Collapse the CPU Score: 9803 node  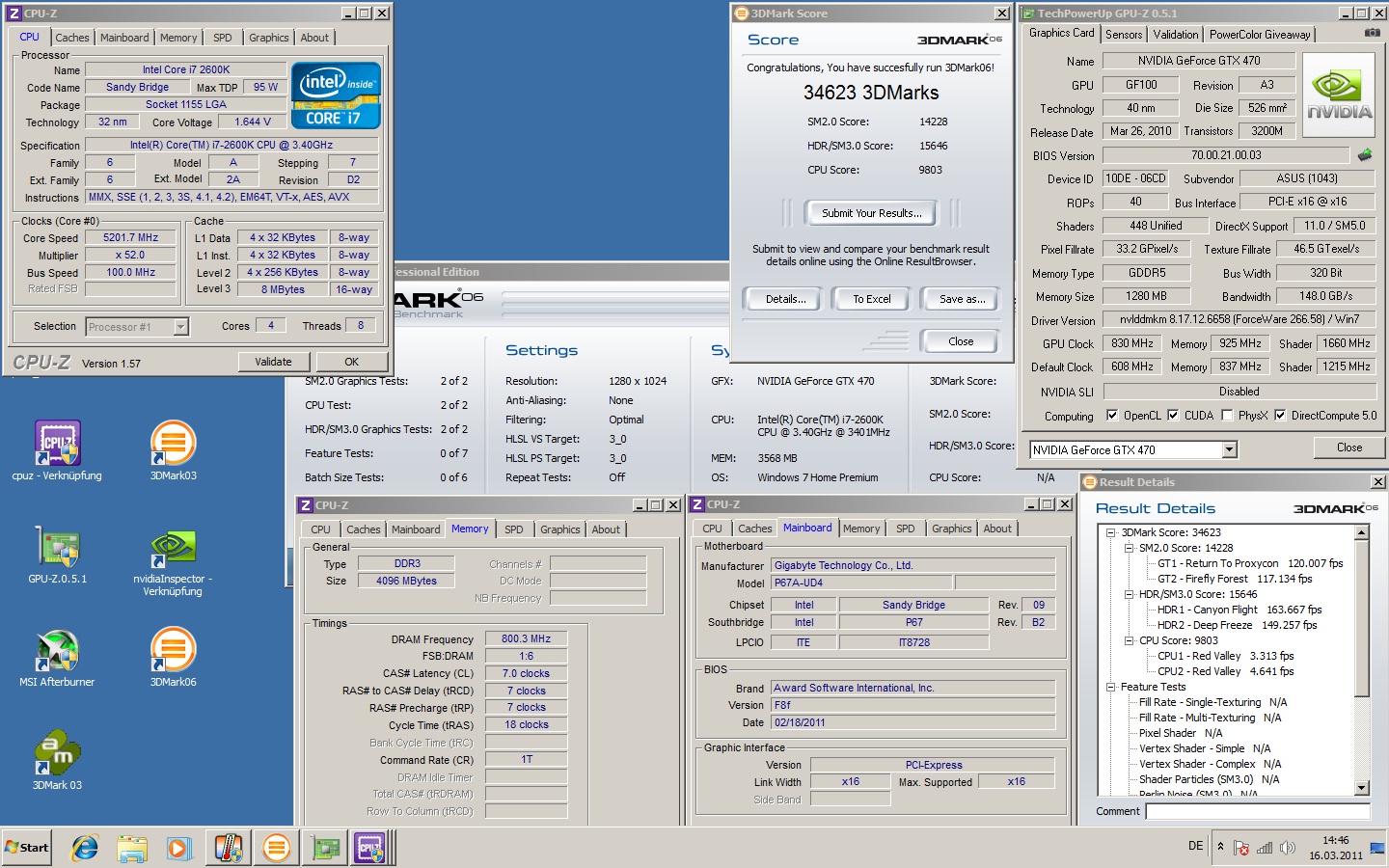coord(1129,640)
